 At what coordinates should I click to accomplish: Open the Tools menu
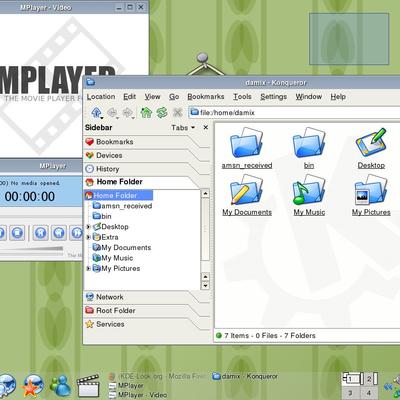point(242,97)
